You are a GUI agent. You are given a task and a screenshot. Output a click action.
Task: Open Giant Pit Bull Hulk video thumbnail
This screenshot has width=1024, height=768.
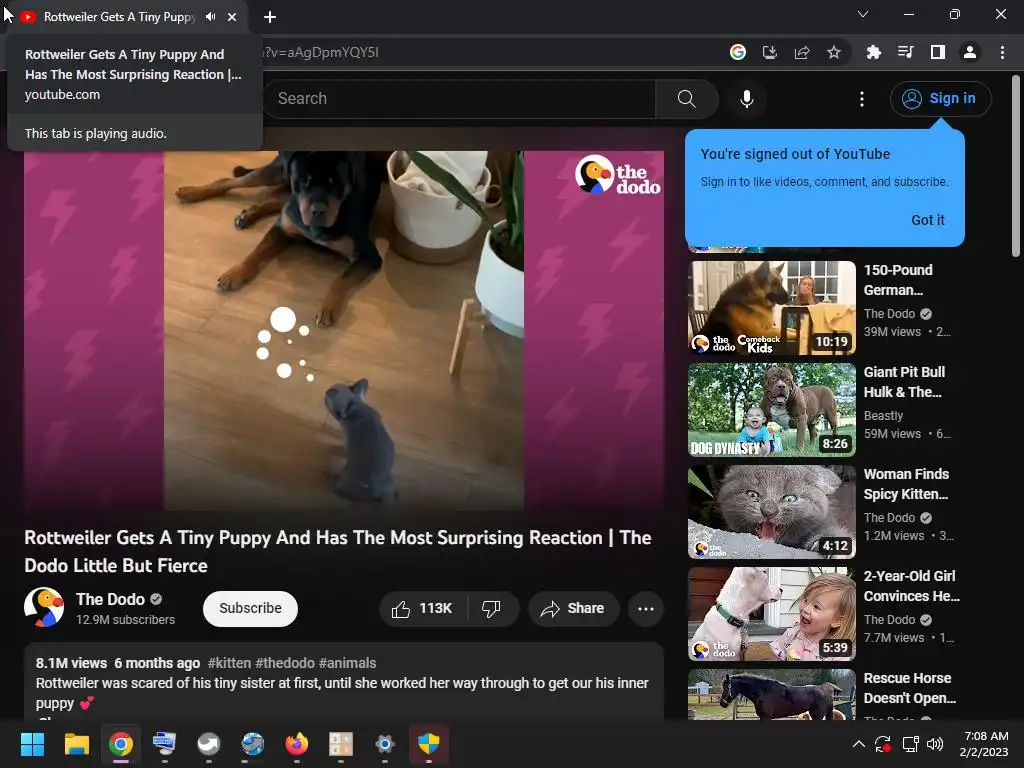pos(771,409)
